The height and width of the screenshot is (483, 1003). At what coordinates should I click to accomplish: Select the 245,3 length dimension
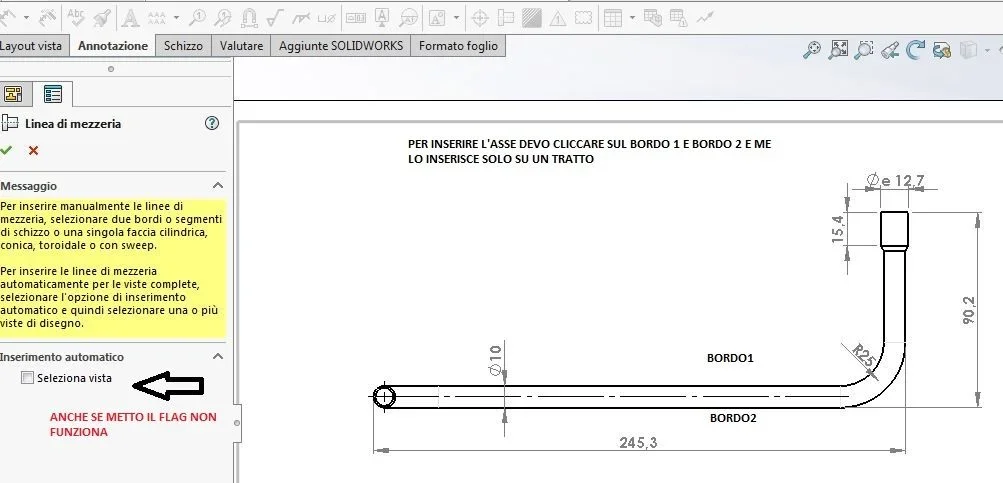(638, 443)
